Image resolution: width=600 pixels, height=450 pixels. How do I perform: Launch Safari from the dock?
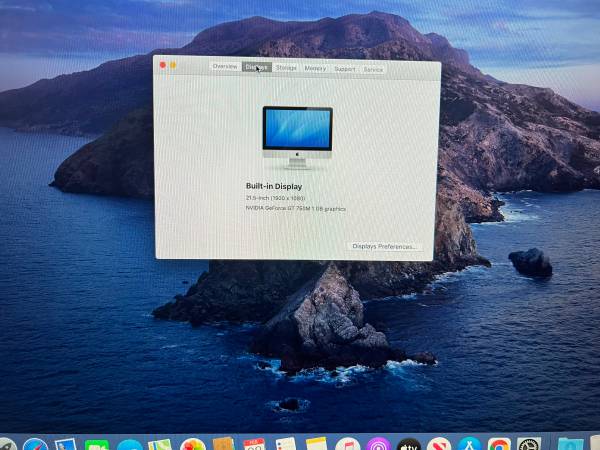35,445
